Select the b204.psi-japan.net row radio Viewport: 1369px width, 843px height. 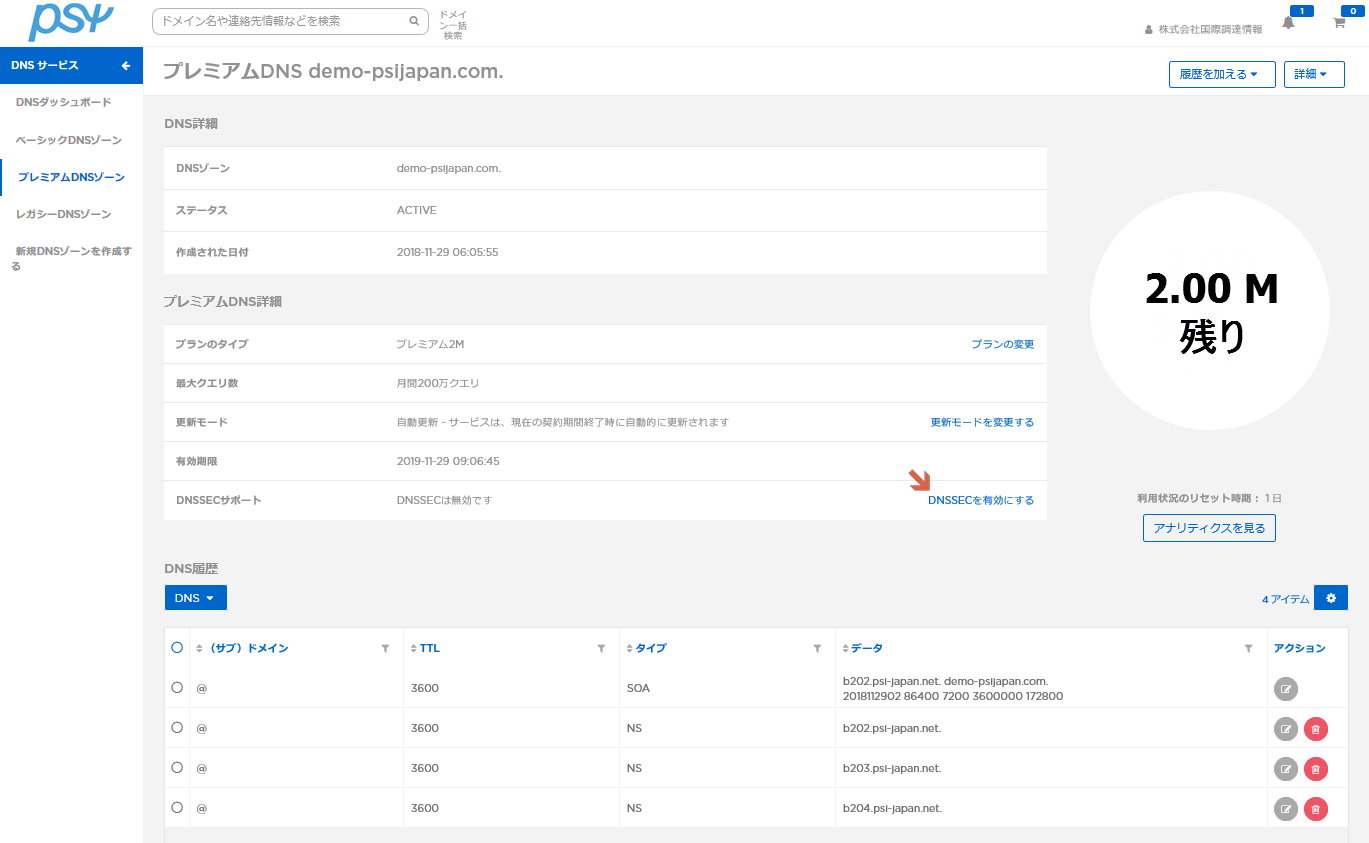click(x=177, y=807)
